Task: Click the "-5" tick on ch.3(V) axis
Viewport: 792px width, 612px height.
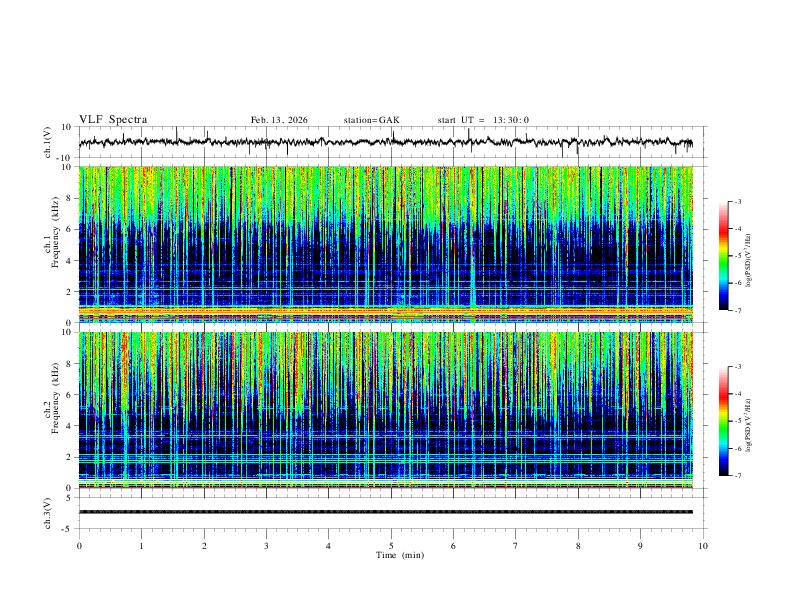Action: tap(68, 529)
